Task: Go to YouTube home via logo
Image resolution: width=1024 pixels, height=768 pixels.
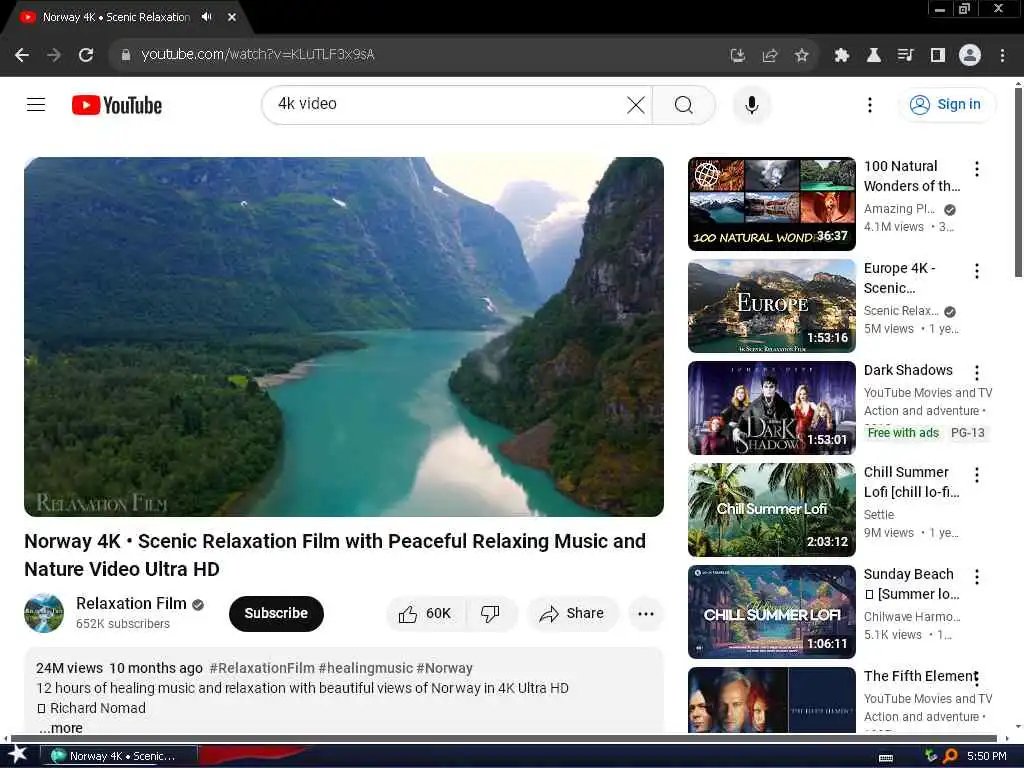Action: pos(117,105)
